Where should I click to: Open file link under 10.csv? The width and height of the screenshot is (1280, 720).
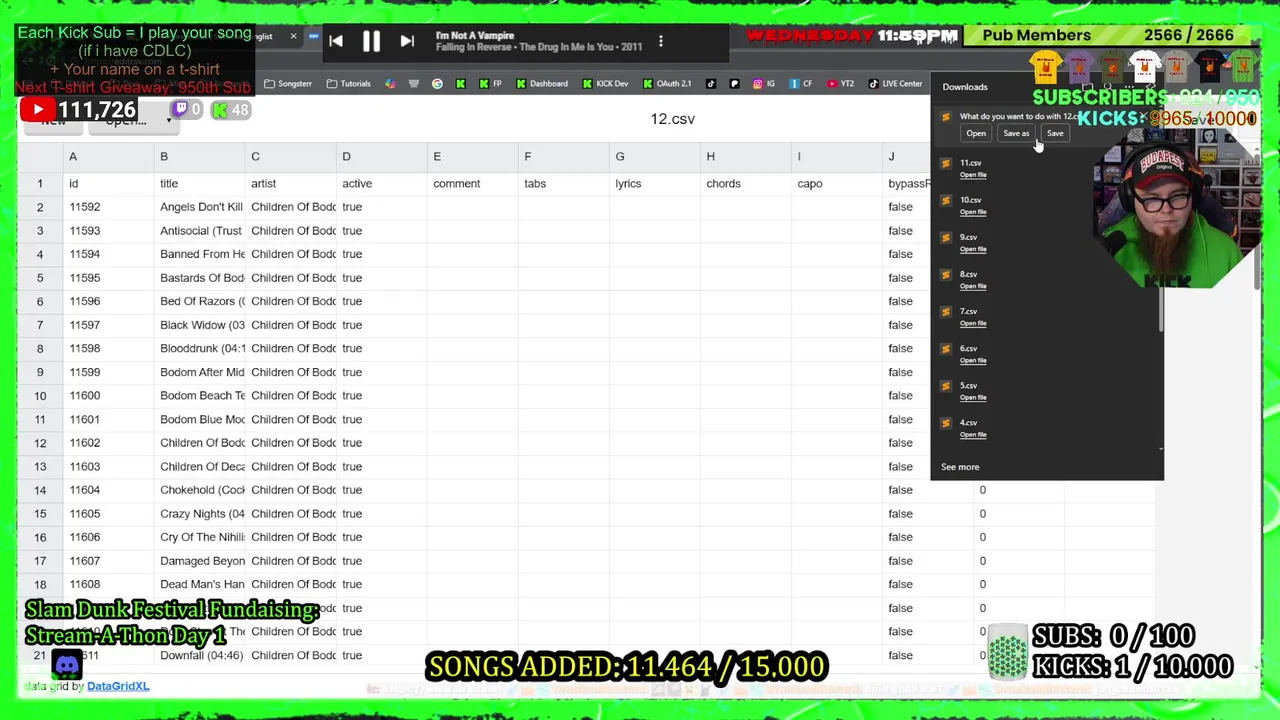(973, 212)
